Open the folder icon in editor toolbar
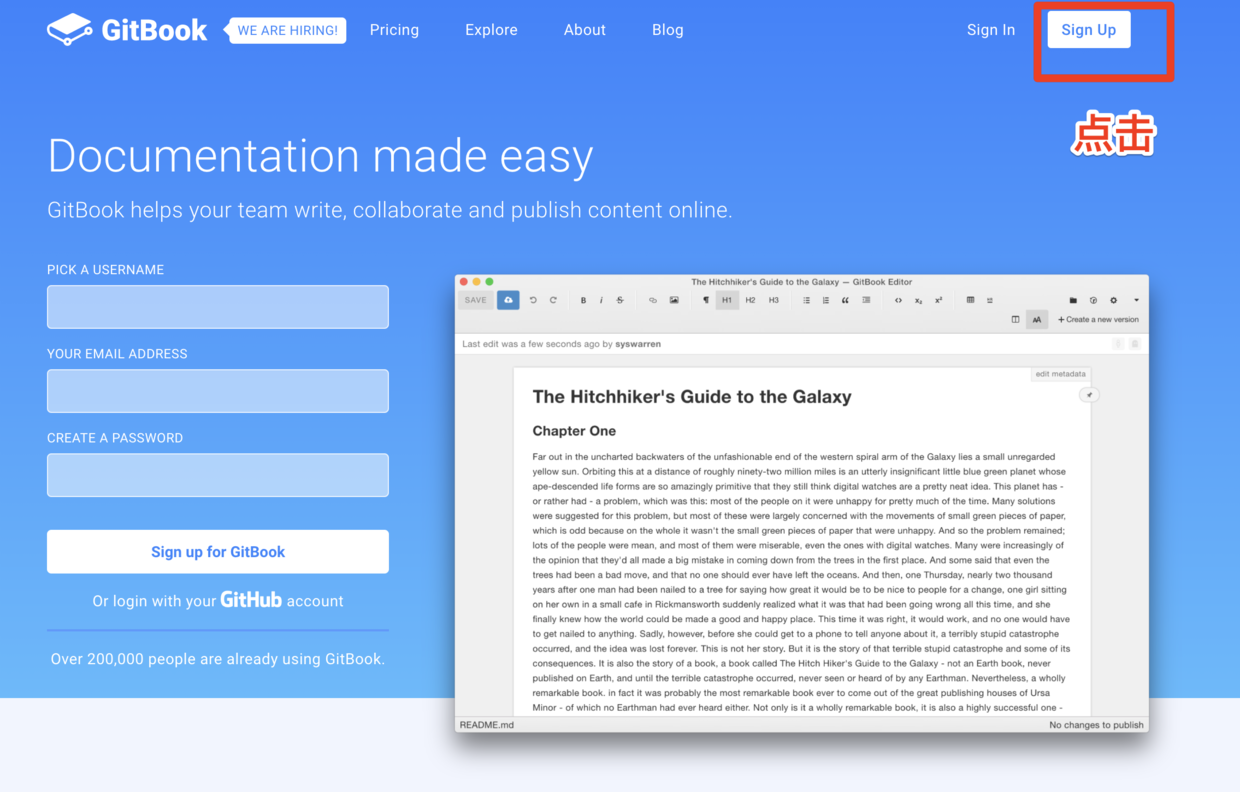Image resolution: width=1240 pixels, height=792 pixels. [x=1073, y=300]
